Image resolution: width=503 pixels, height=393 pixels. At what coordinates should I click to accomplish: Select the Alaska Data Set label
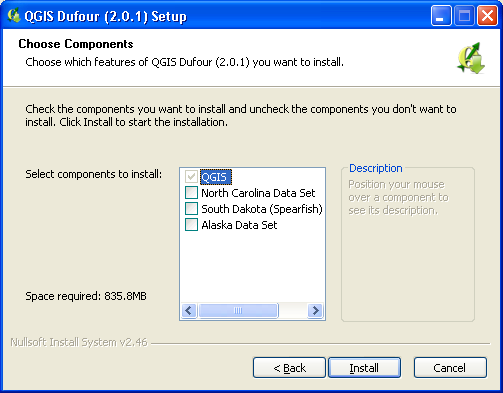(239, 225)
